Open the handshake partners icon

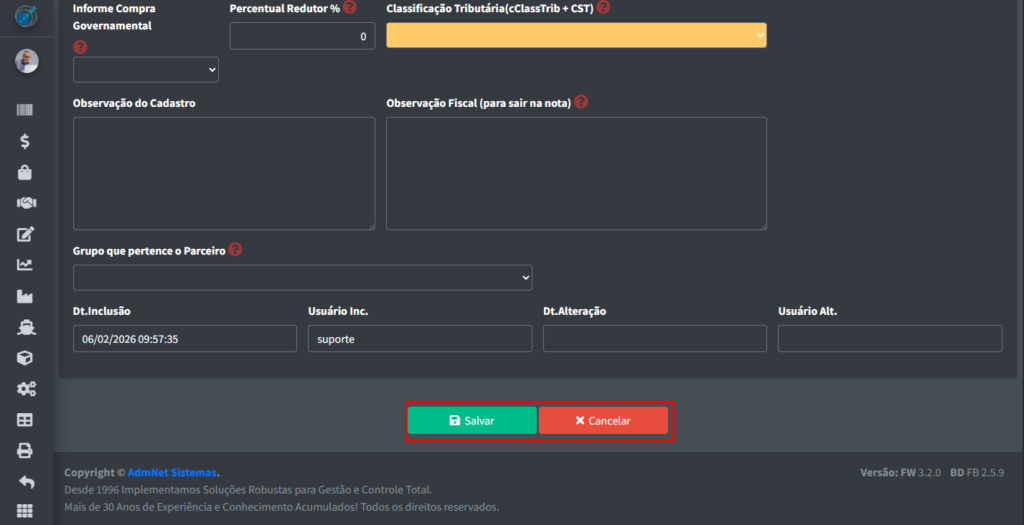pos(25,203)
